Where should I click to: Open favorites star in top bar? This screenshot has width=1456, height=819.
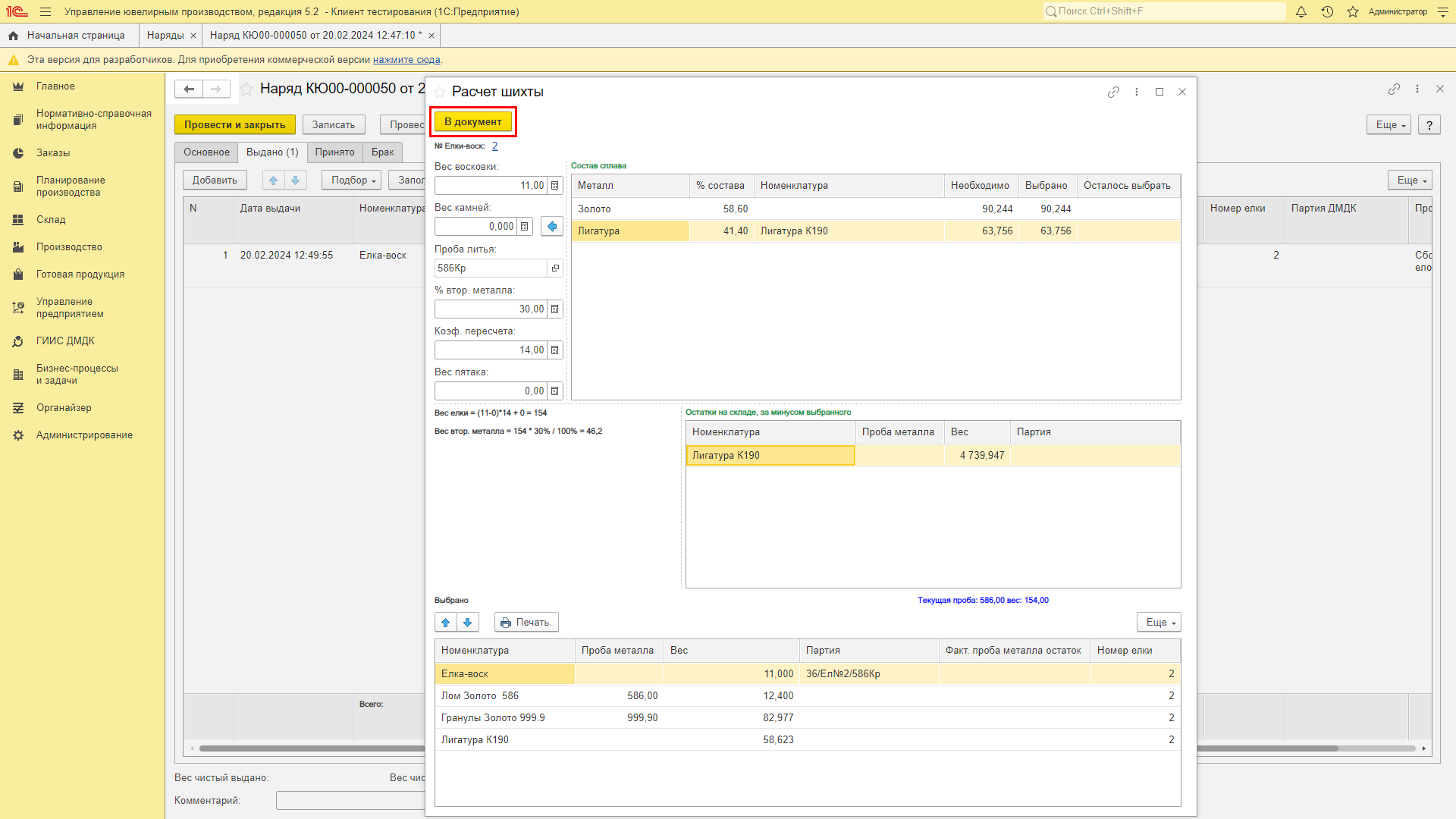(1353, 12)
